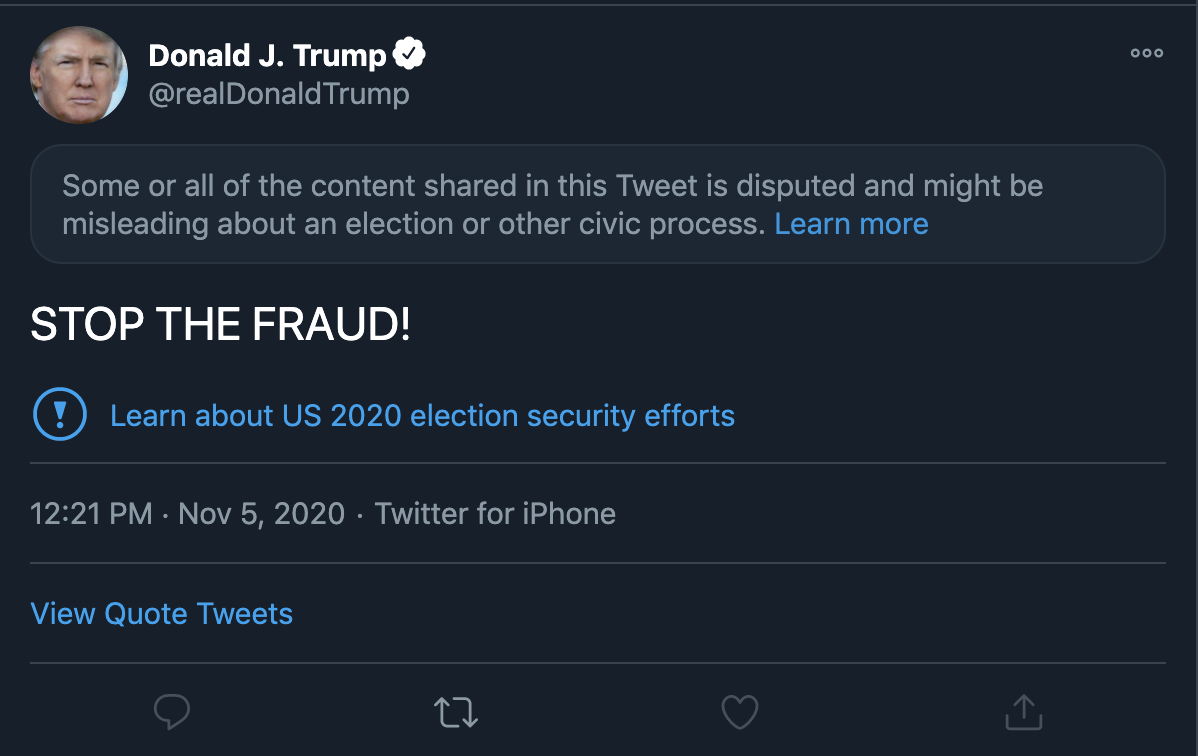
Task: Open Learn about US 2020 election security efforts
Action: coord(423,416)
